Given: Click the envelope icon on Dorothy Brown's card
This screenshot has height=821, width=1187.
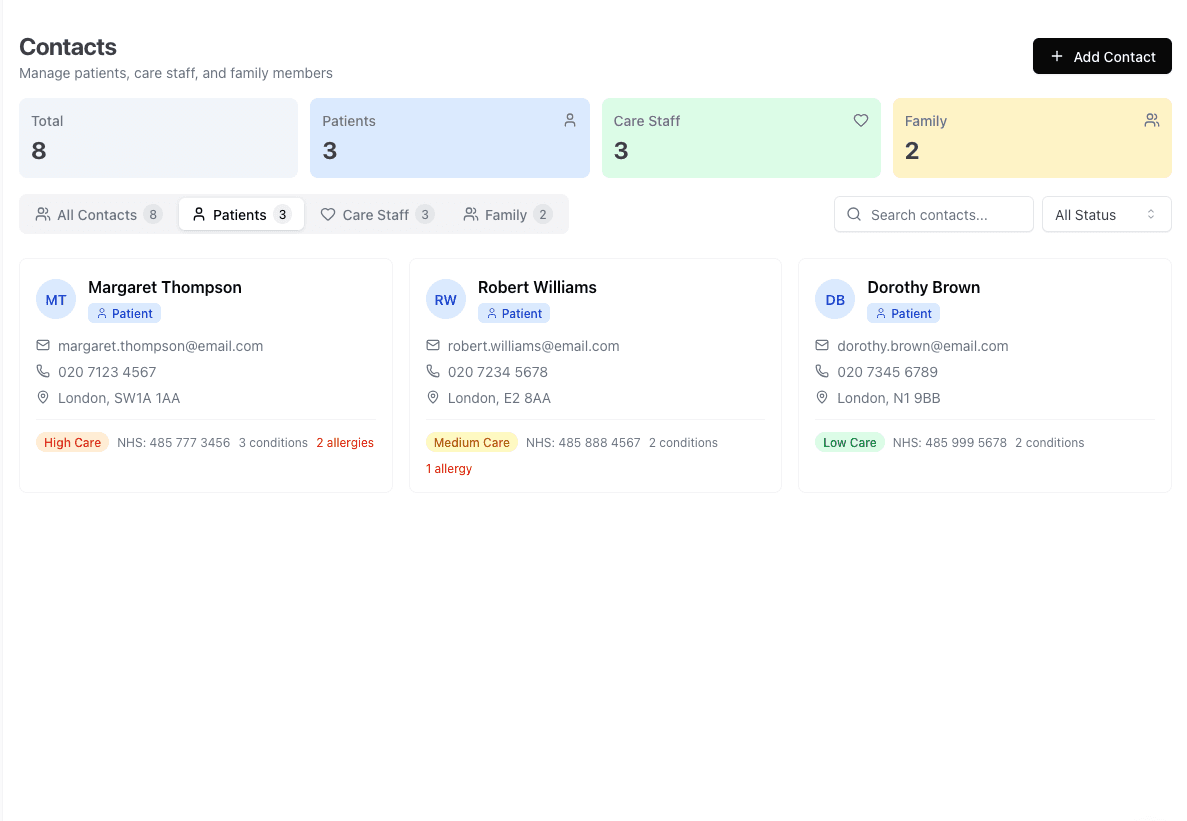Looking at the screenshot, I should (821, 345).
